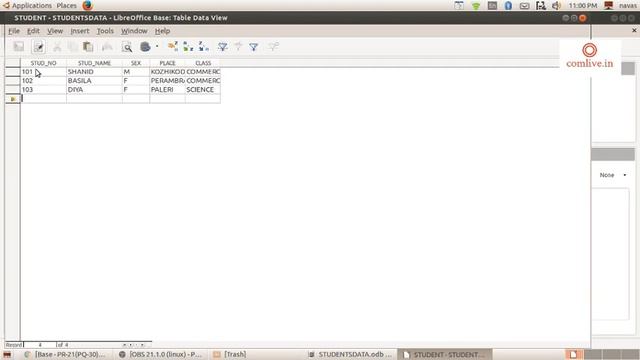Select the new-record row marker
640x360 pixels.
tap(13, 99)
